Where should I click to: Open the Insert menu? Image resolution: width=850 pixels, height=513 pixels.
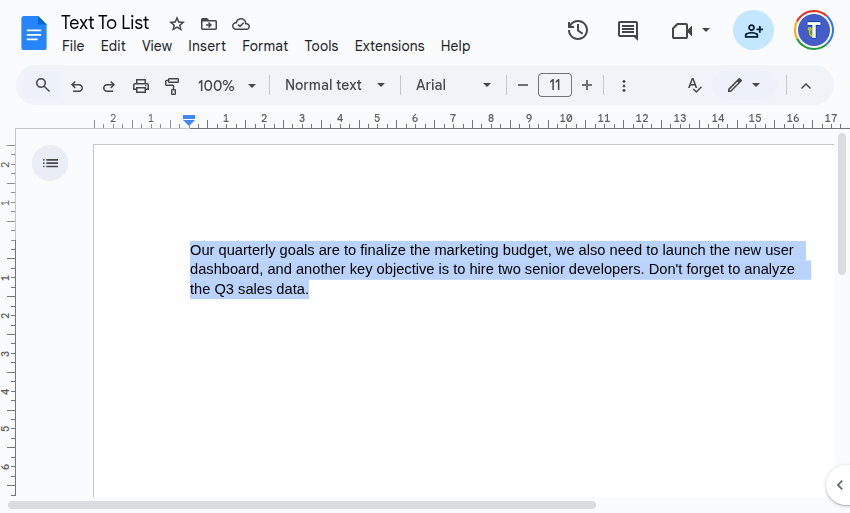point(207,46)
